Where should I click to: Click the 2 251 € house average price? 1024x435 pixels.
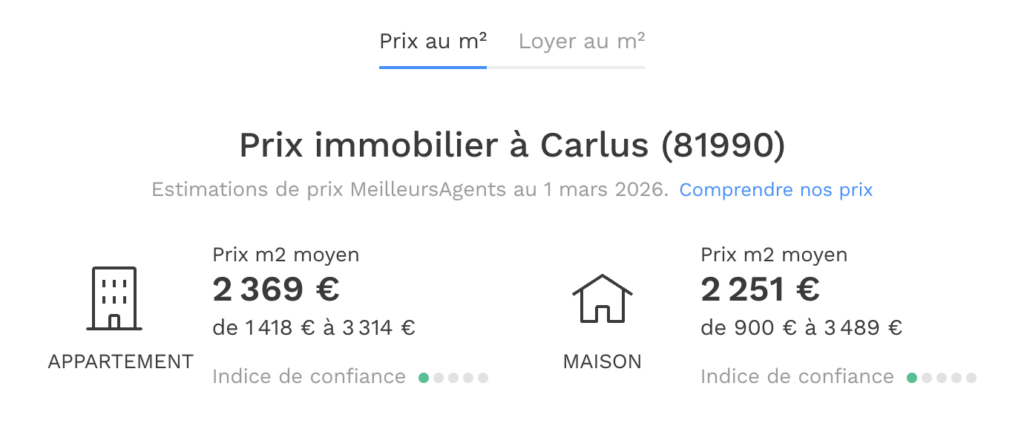point(760,289)
